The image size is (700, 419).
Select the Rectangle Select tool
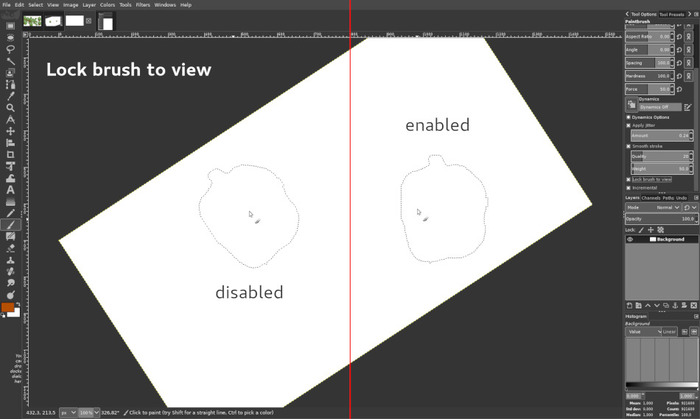[x=10, y=26]
